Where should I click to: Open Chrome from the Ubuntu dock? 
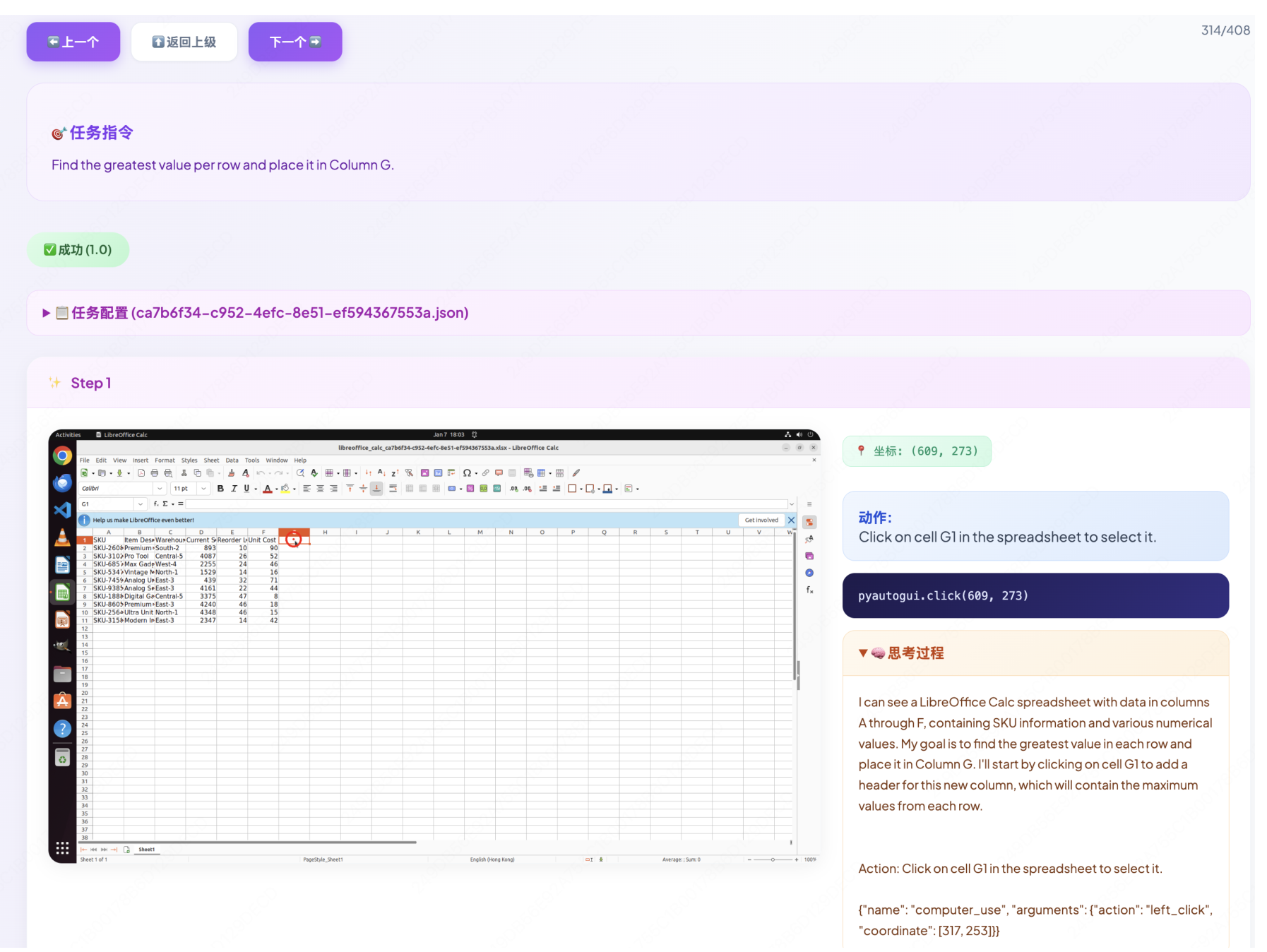coord(62,456)
